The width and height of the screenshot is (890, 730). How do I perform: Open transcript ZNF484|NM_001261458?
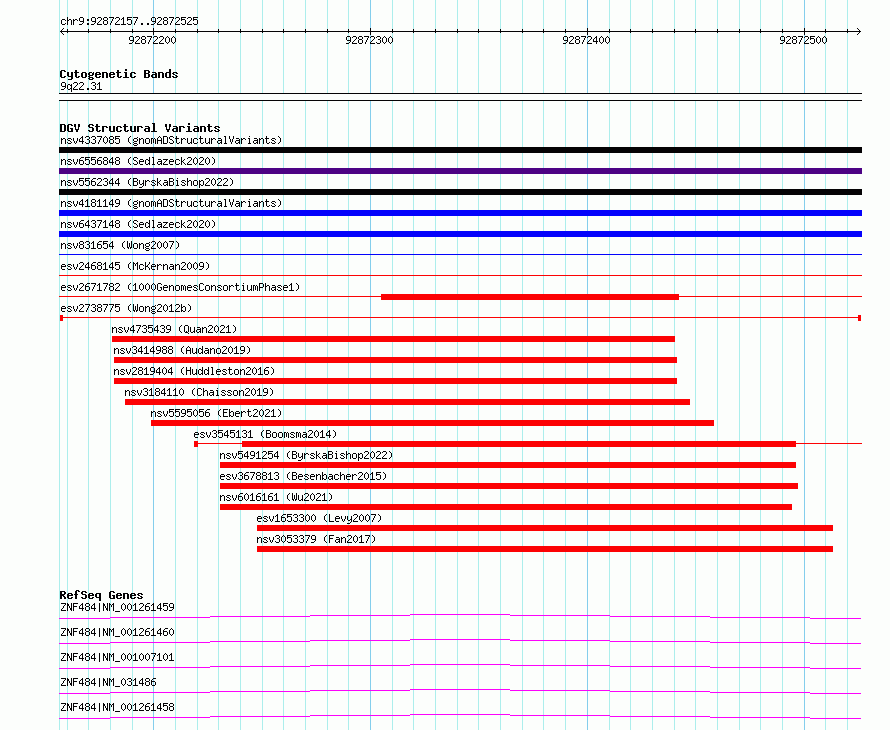tap(117, 707)
